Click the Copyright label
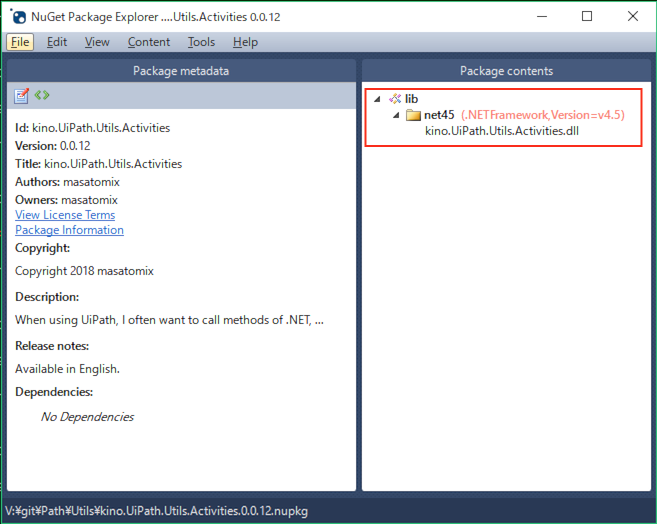The image size is (657, 524). click(42, 248)
